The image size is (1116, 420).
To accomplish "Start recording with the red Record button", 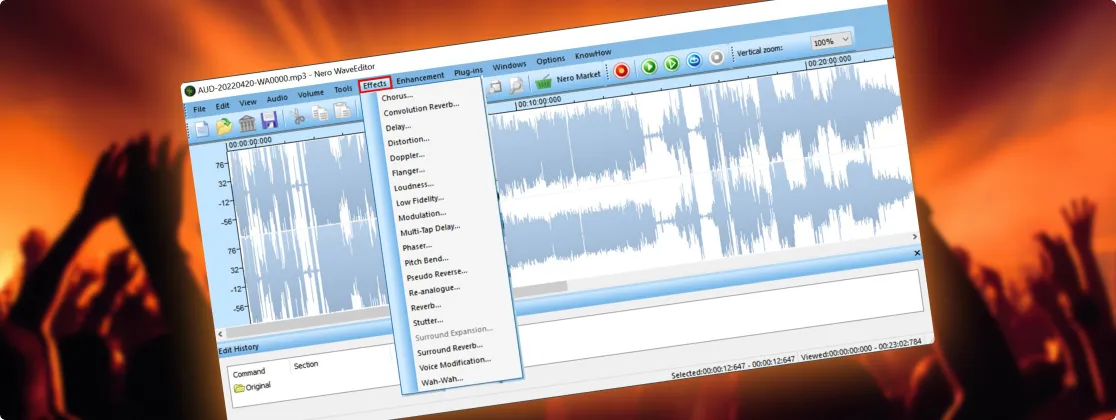I will [622, 70].
